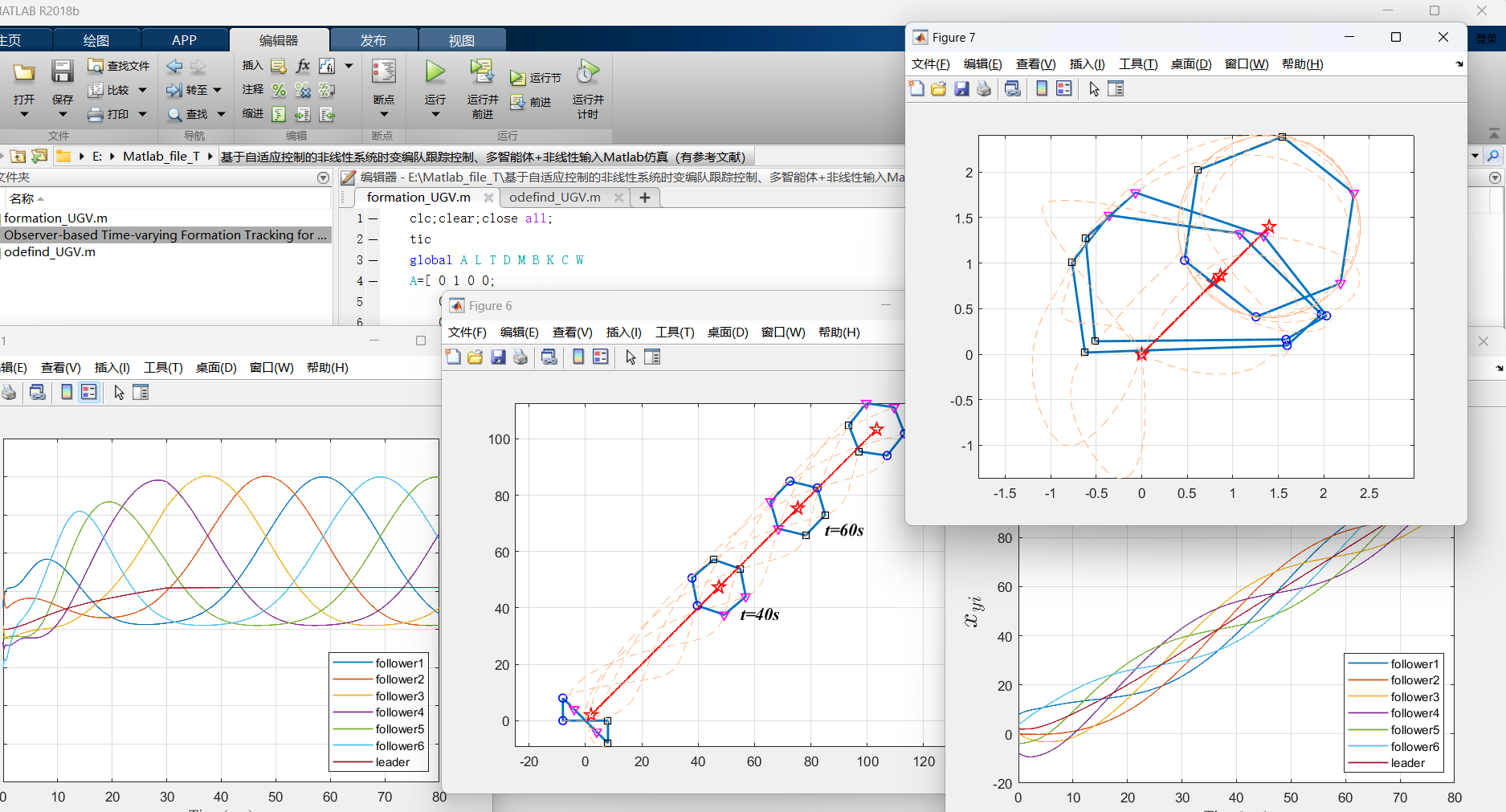Viewport: 1506px width, 812px height.
Task: Open the 工具(T) menu in Figure 7
Action: pos(1137,64)
